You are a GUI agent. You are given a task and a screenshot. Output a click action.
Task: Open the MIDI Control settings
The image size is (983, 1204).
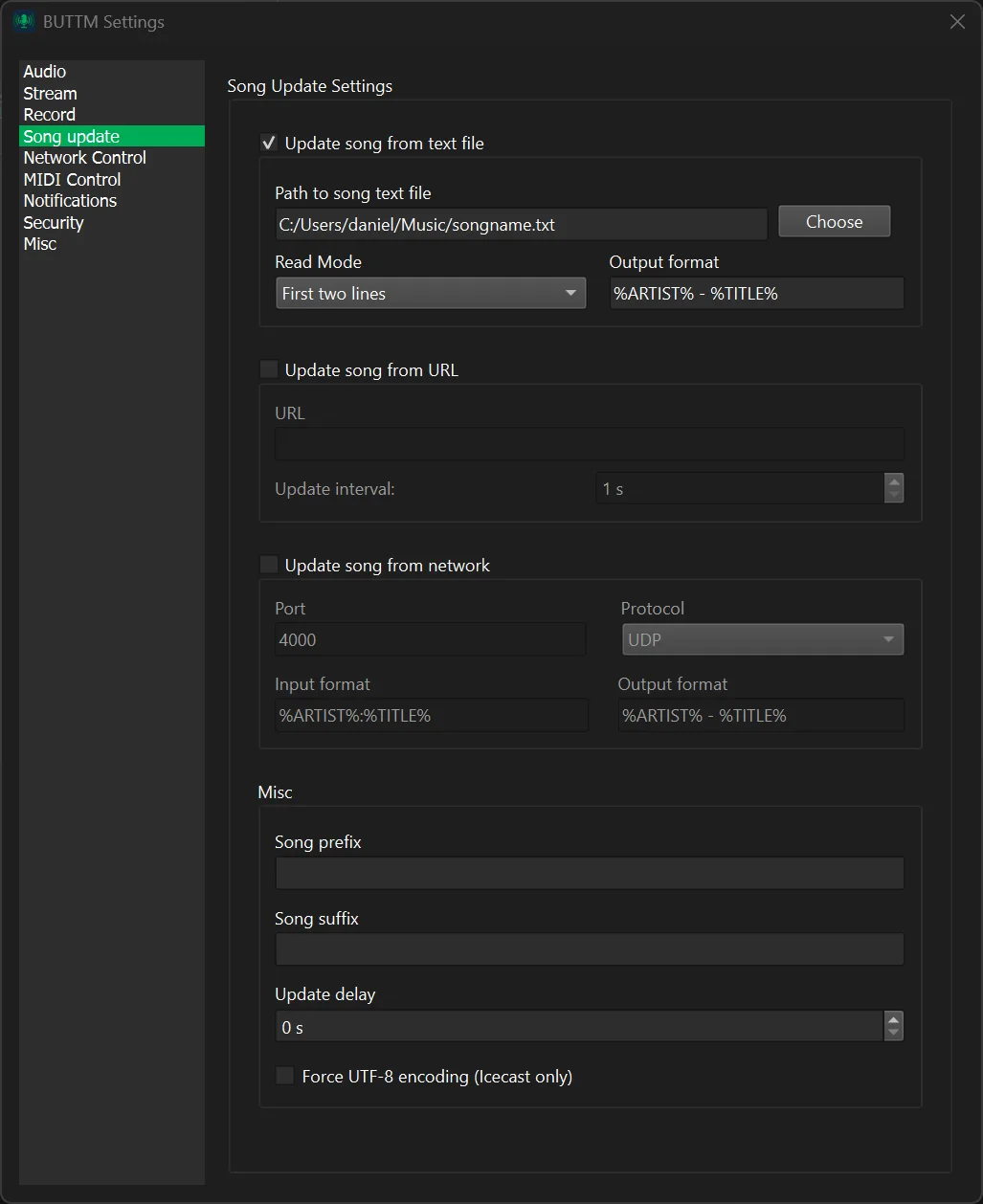[72, 179]
